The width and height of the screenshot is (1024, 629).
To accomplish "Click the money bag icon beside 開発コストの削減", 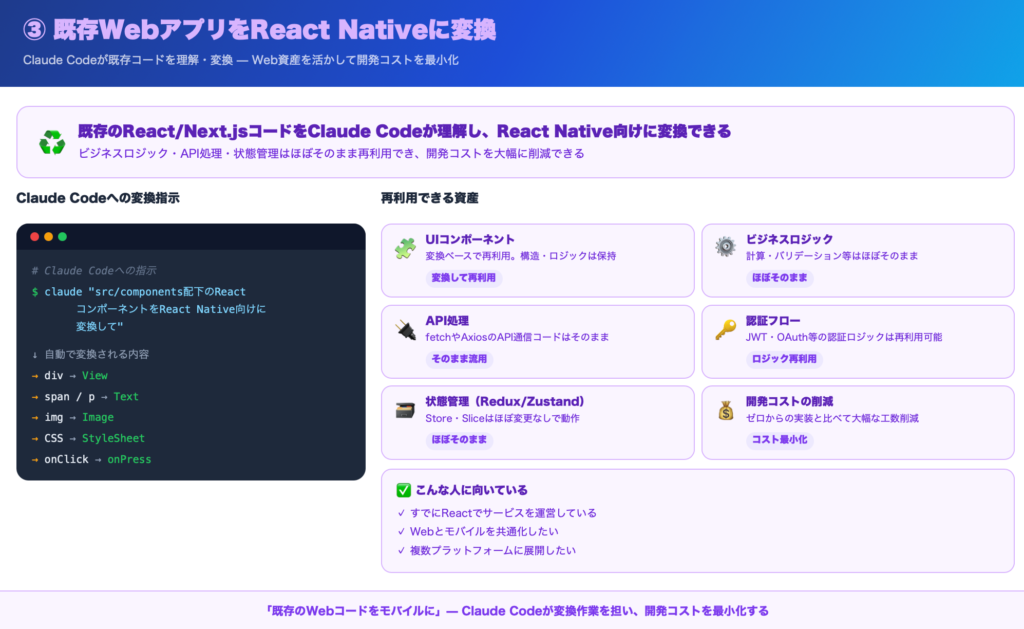I will pyautogui.click(x=725, y=410).
